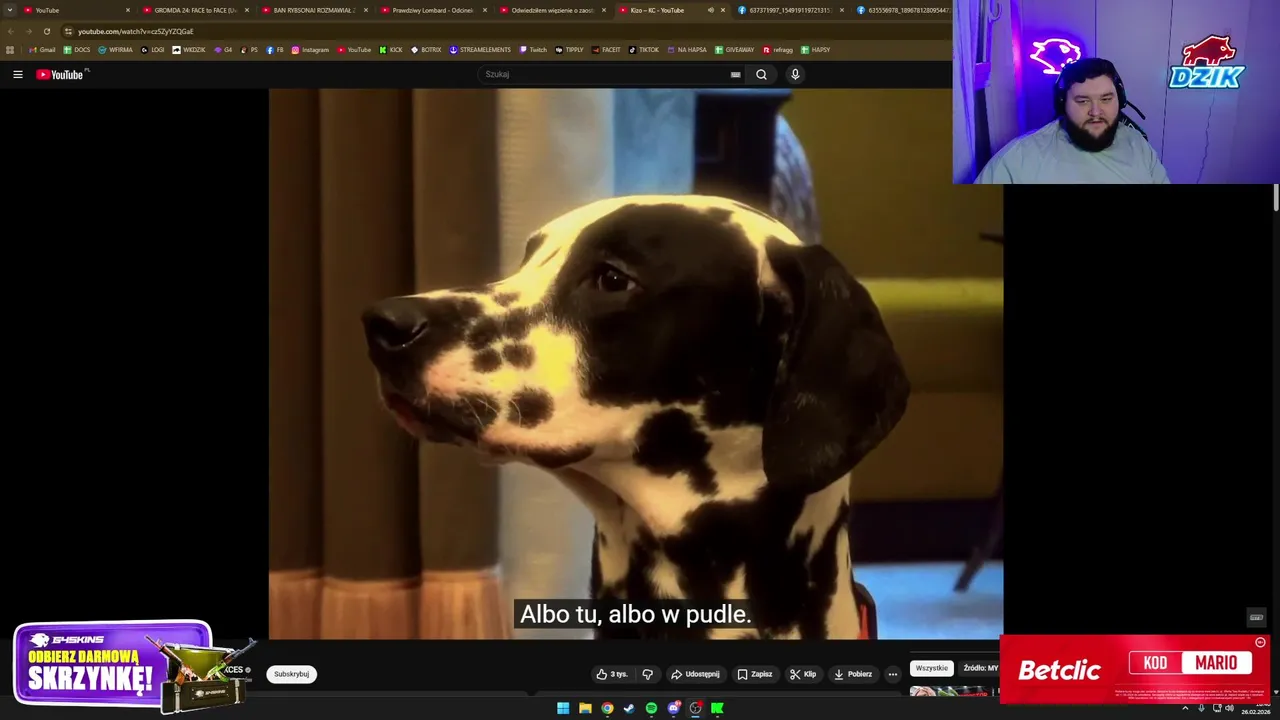Open the HAPSY bookmark
The height and width of the screenshot is (720, 1280).
point(815,50)
